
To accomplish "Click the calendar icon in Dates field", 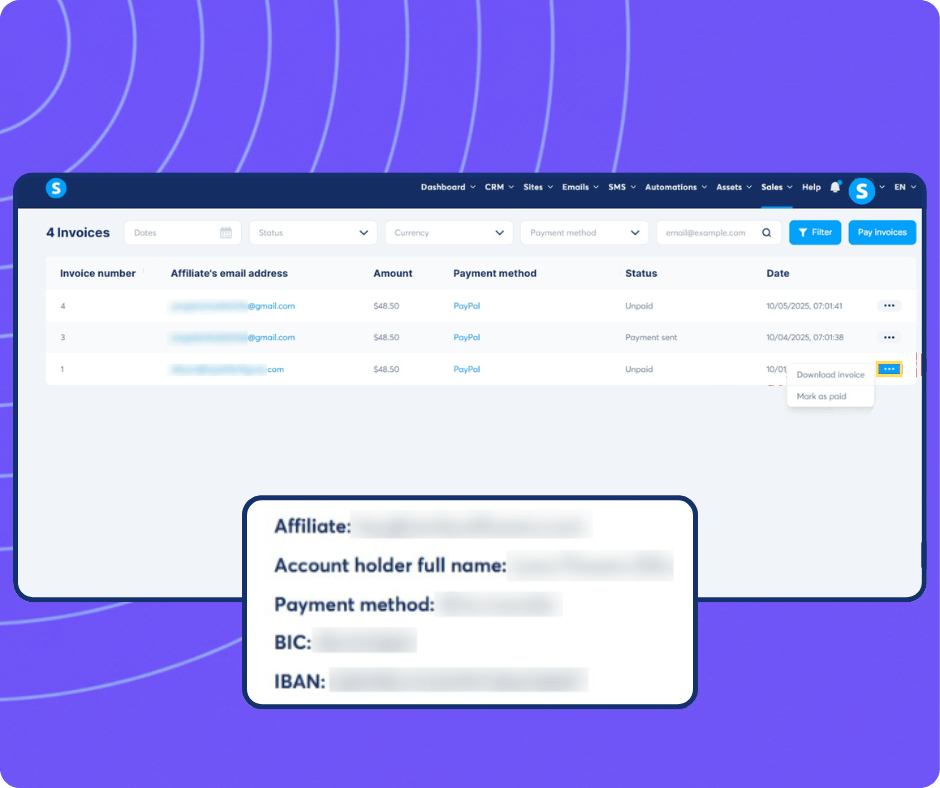I will pyautogui.click(x=225, y=233).
